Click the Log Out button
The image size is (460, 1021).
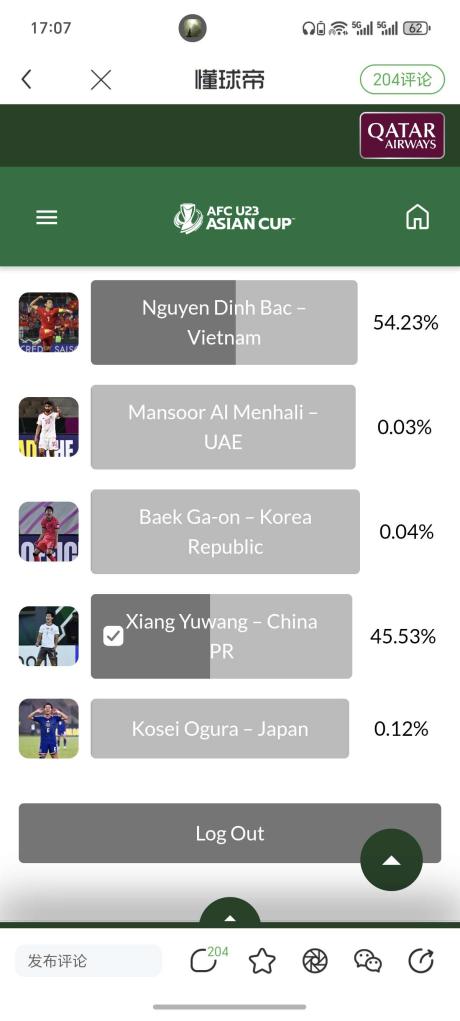pos(230,833)
